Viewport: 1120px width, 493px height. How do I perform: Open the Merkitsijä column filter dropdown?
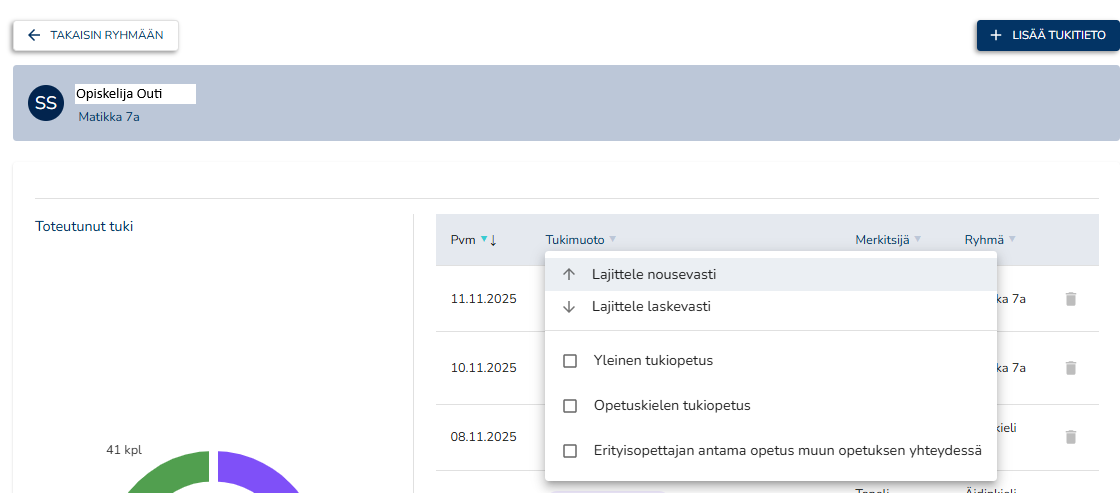point(918,240)
